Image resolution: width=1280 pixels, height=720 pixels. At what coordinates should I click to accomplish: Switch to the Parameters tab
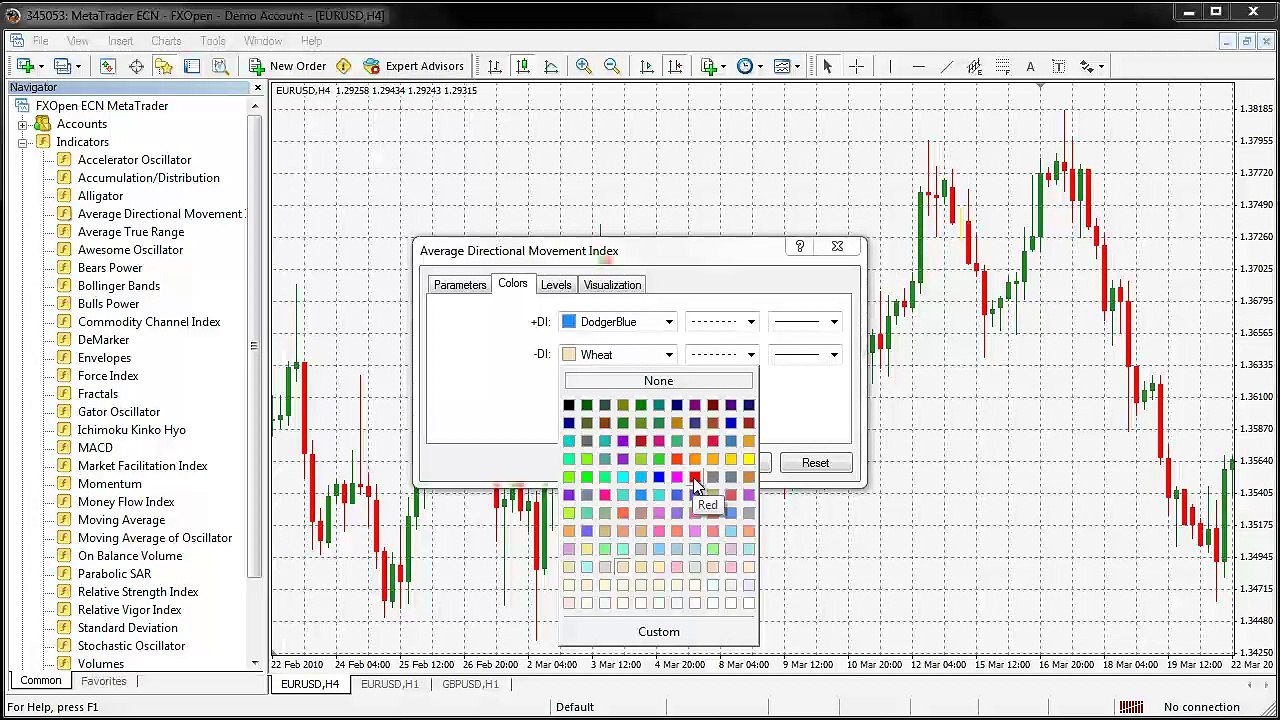click(x=460, y=285)
